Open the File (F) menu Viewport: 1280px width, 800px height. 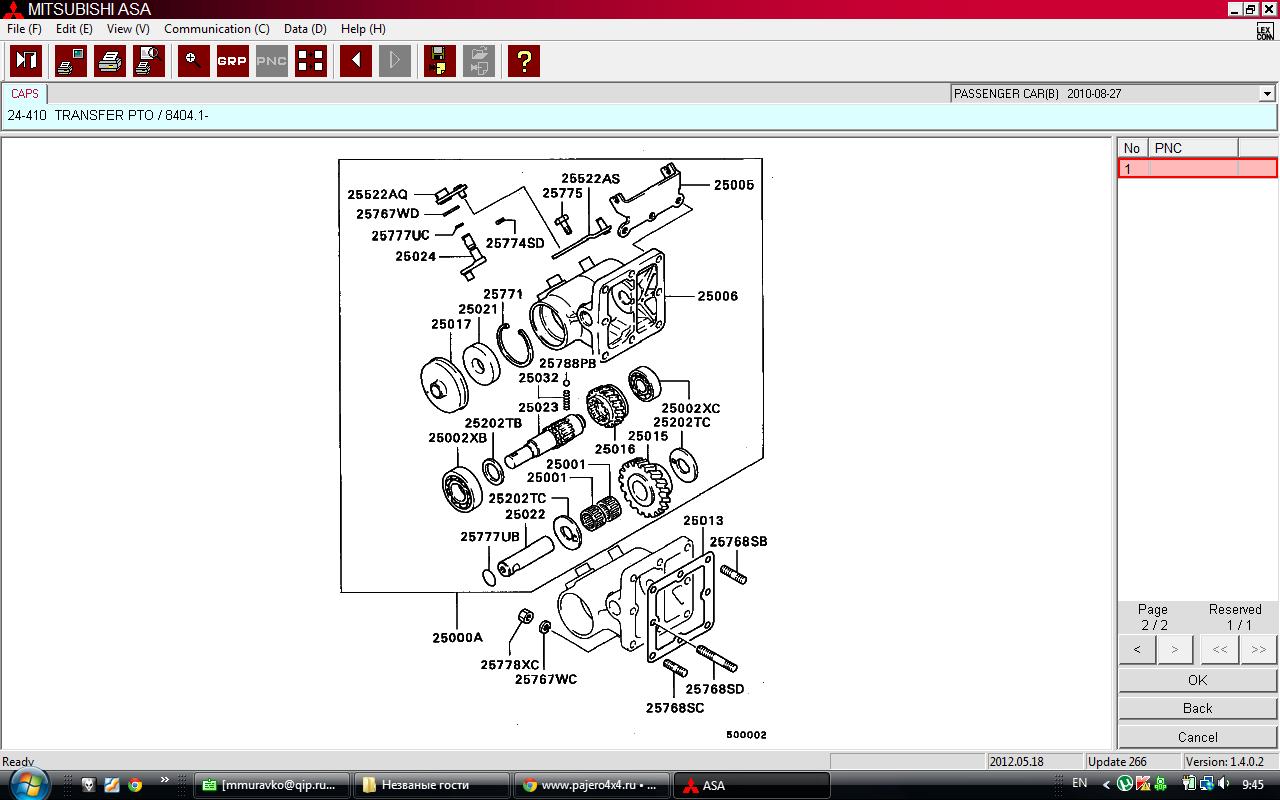24,29
